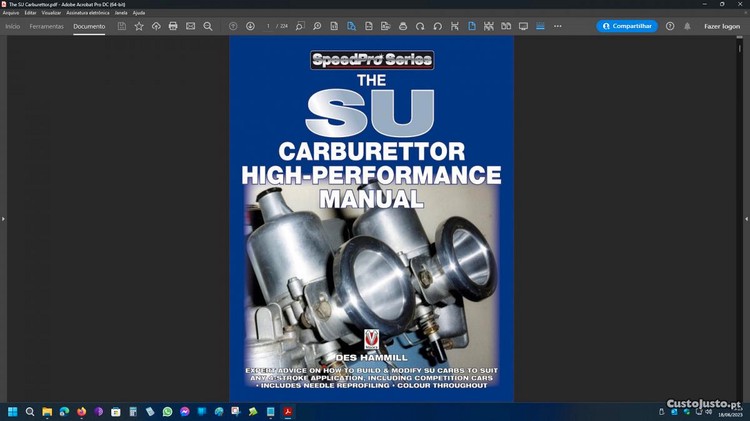750x421 pixels.
Task: Click the notifications bell icon
Action: [687, 26]
